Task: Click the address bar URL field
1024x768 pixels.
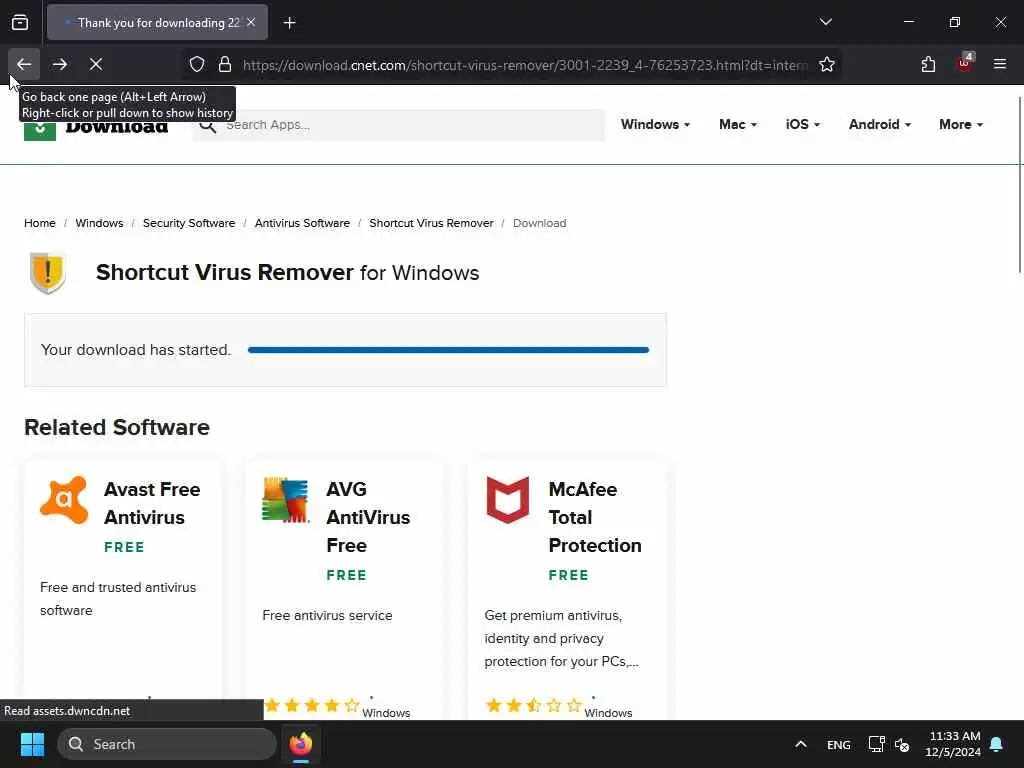Action: 525,65
